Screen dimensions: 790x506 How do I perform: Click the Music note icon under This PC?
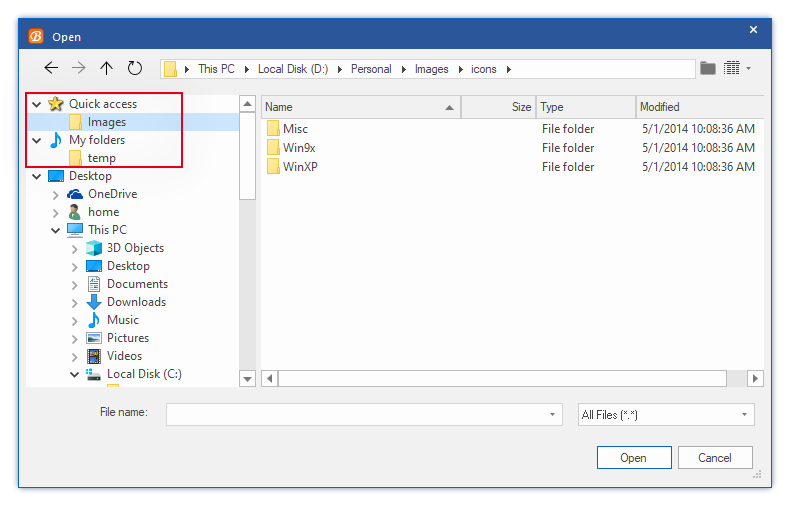pyautogui.click(x=94, y=320)
